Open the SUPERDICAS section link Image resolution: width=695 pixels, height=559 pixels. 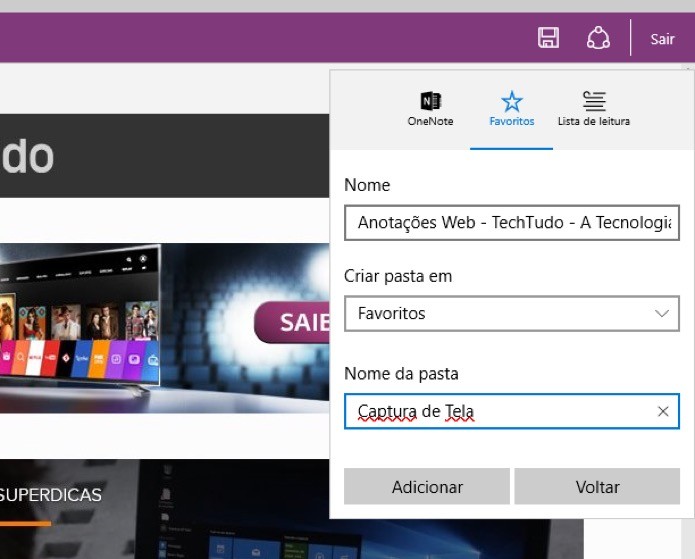pyautogui.click(x=51, y=495)
